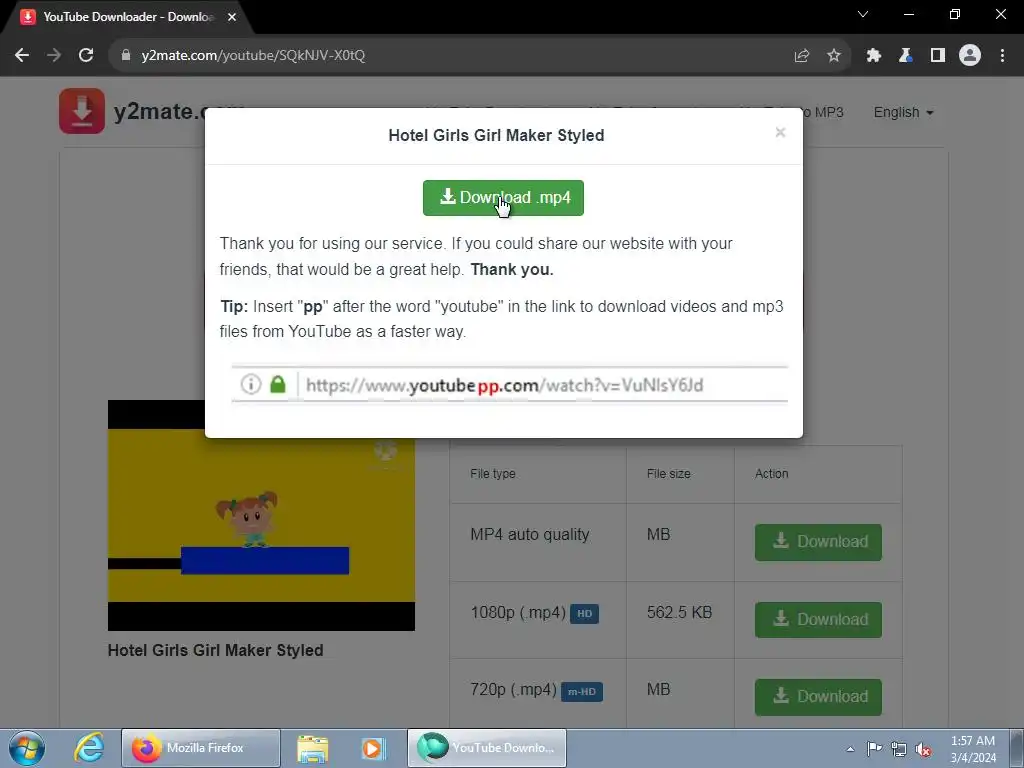Open the Windows Explorer folder taskbar icon
The image size is (1024, 768).
point(313,748)
